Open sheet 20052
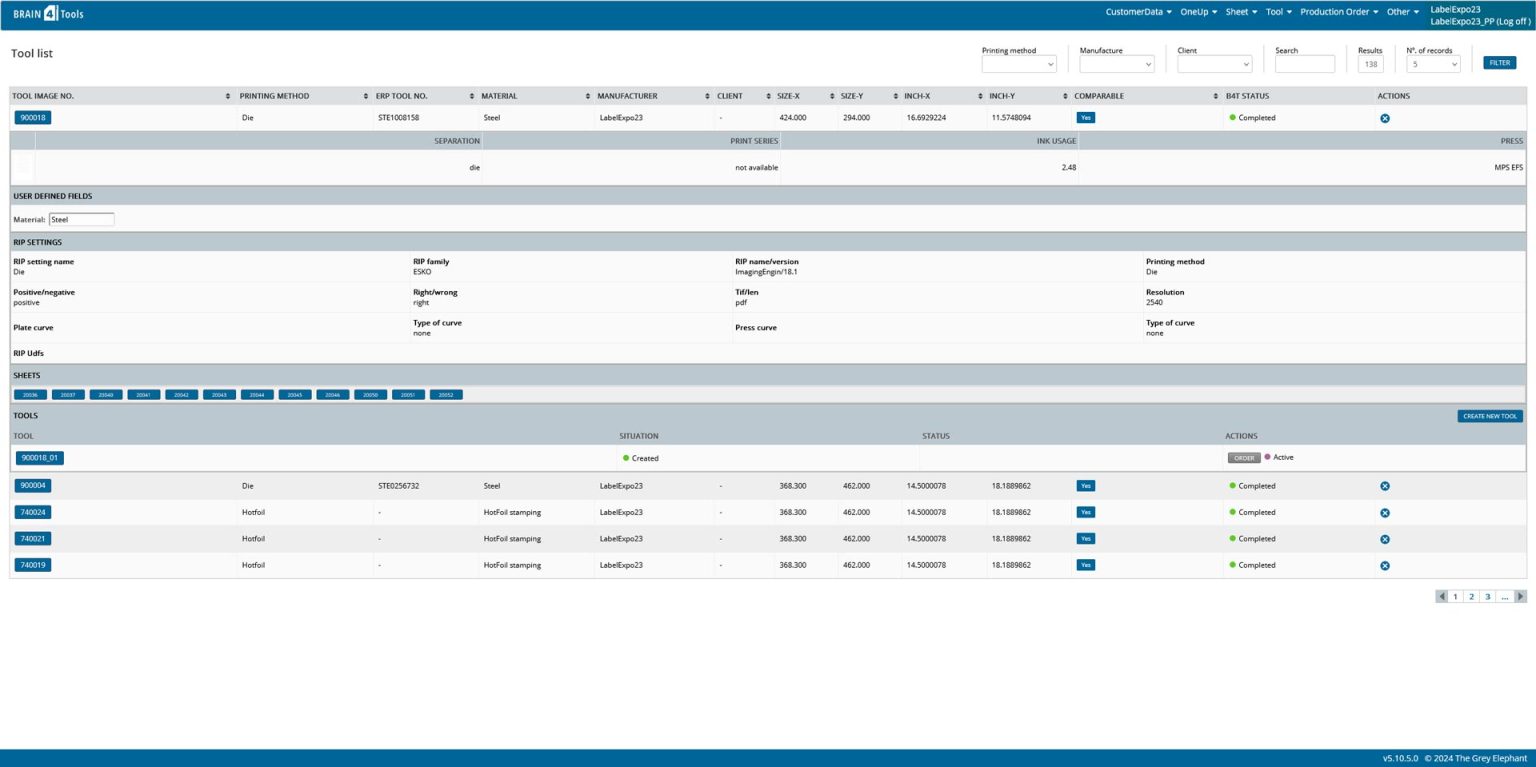1536x767 pixels. click(446, 395)
